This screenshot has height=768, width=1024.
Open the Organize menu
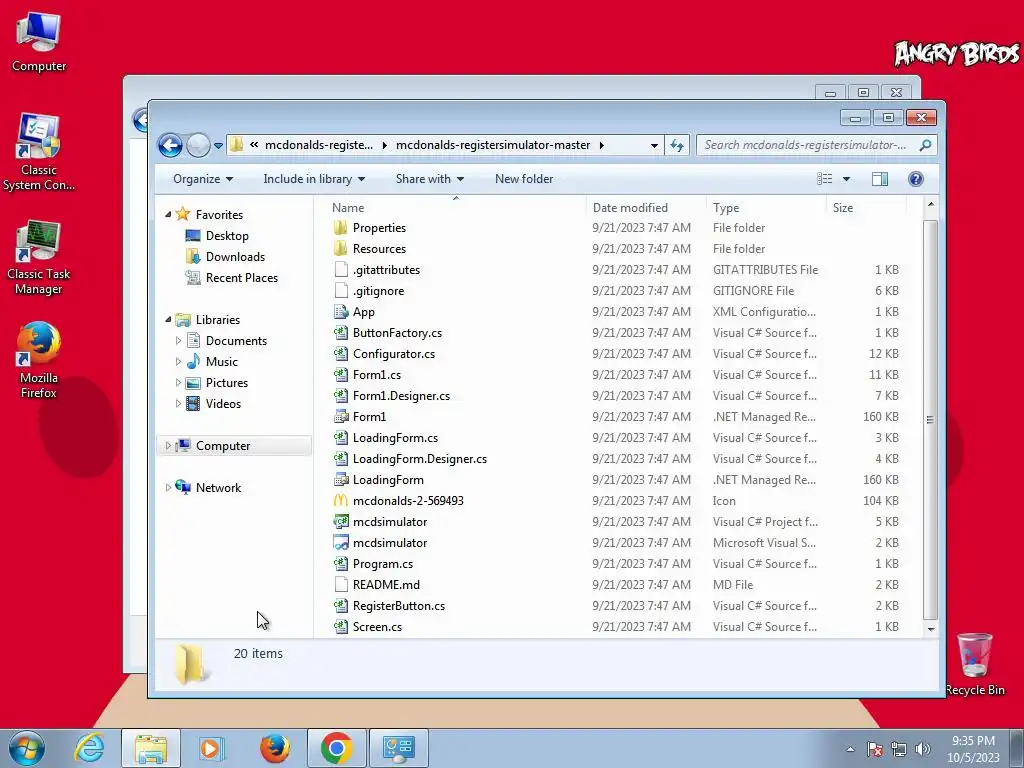point(202,179)
